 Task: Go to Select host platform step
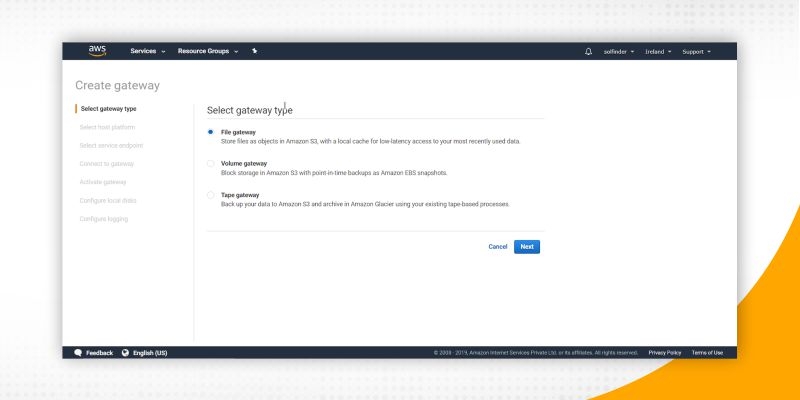coord(107,127)
